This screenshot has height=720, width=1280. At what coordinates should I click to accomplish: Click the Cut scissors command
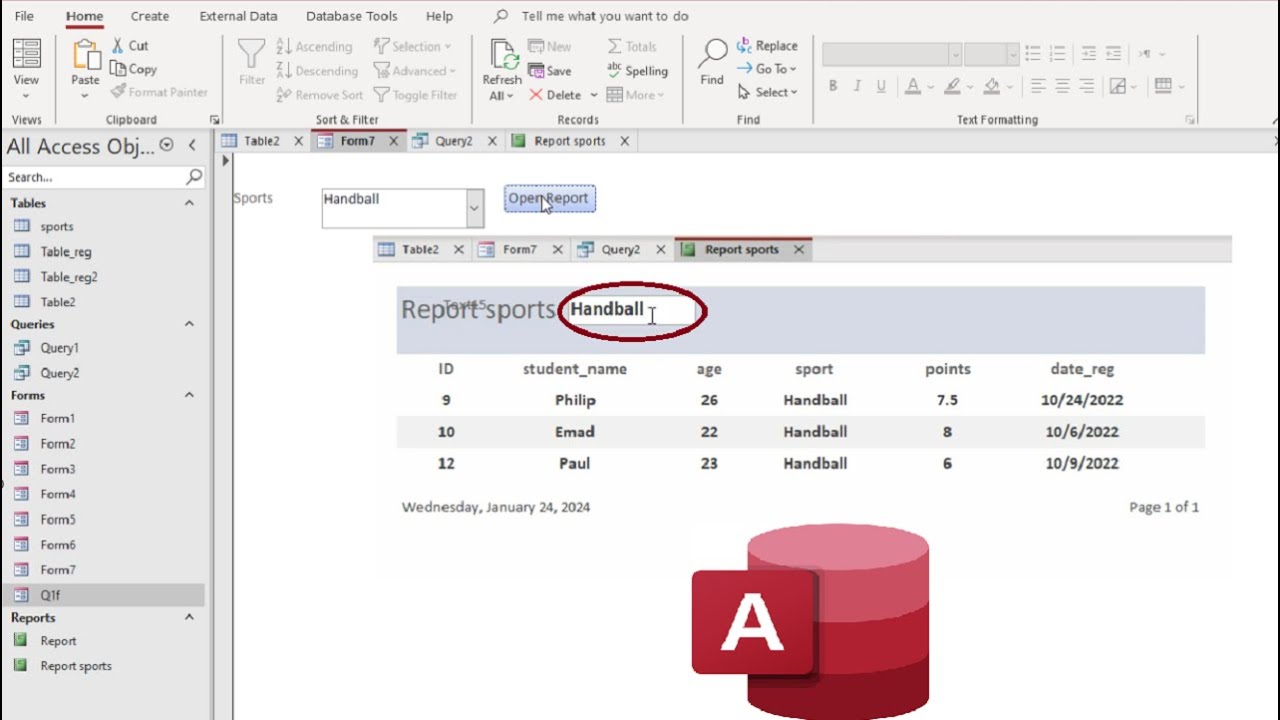(129, 45)
